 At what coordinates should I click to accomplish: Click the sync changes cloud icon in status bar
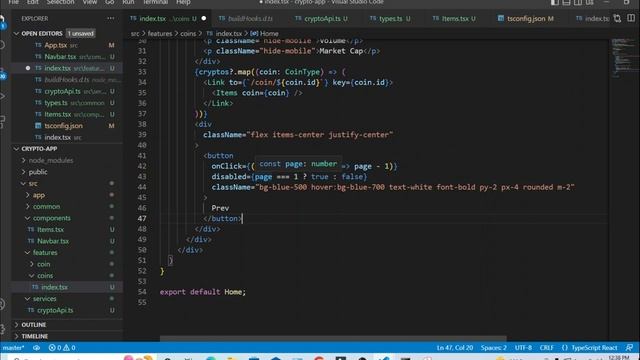tap(36, 348)
